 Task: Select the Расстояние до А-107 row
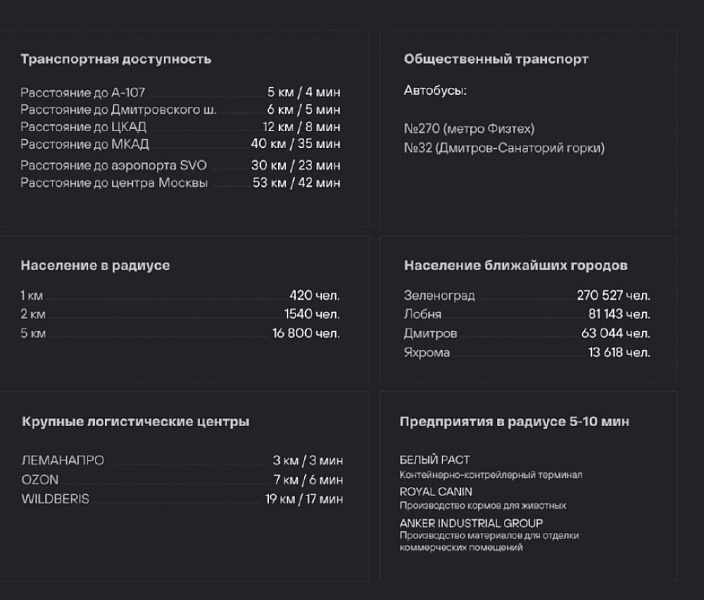[180, 92]
